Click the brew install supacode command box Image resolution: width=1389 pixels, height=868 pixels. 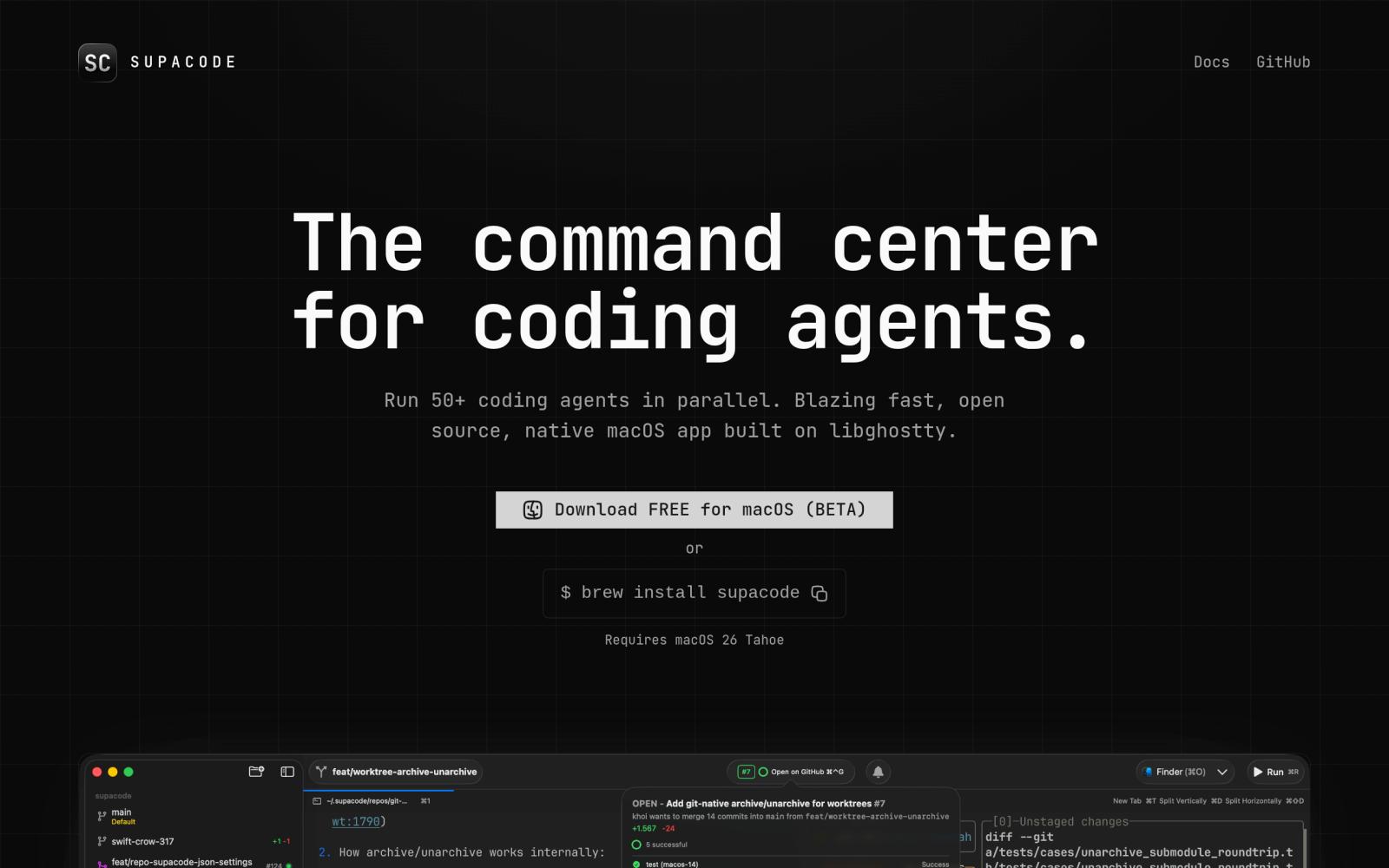(x=694, y=593)
